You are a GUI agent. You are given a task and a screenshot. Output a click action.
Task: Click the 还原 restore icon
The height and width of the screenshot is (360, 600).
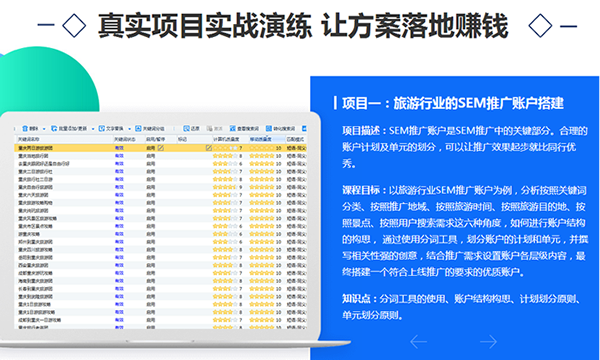(x=186, y=129)
